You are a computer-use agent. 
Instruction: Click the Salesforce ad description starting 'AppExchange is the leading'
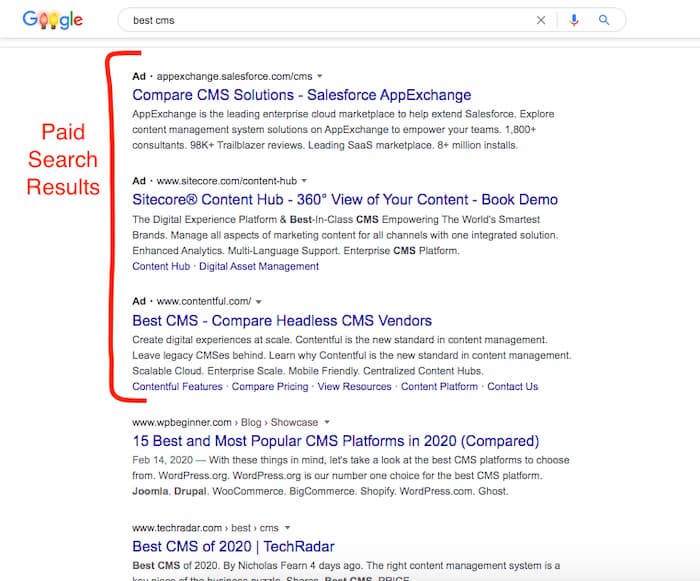point(343,130)
